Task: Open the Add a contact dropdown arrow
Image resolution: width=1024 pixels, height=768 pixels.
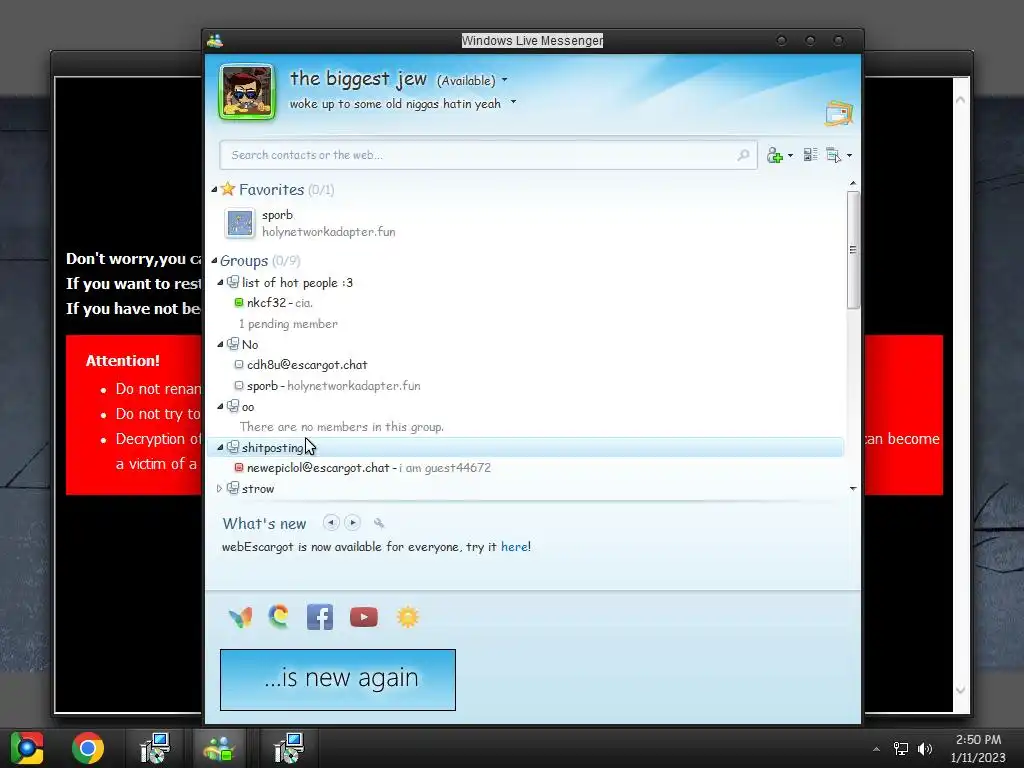Action: tap(790, 155)
